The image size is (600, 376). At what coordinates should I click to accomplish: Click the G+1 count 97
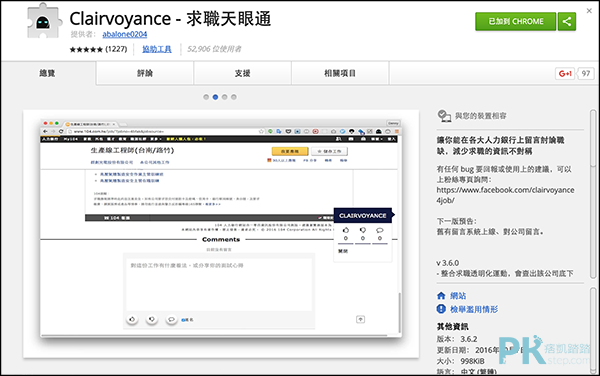585,73
